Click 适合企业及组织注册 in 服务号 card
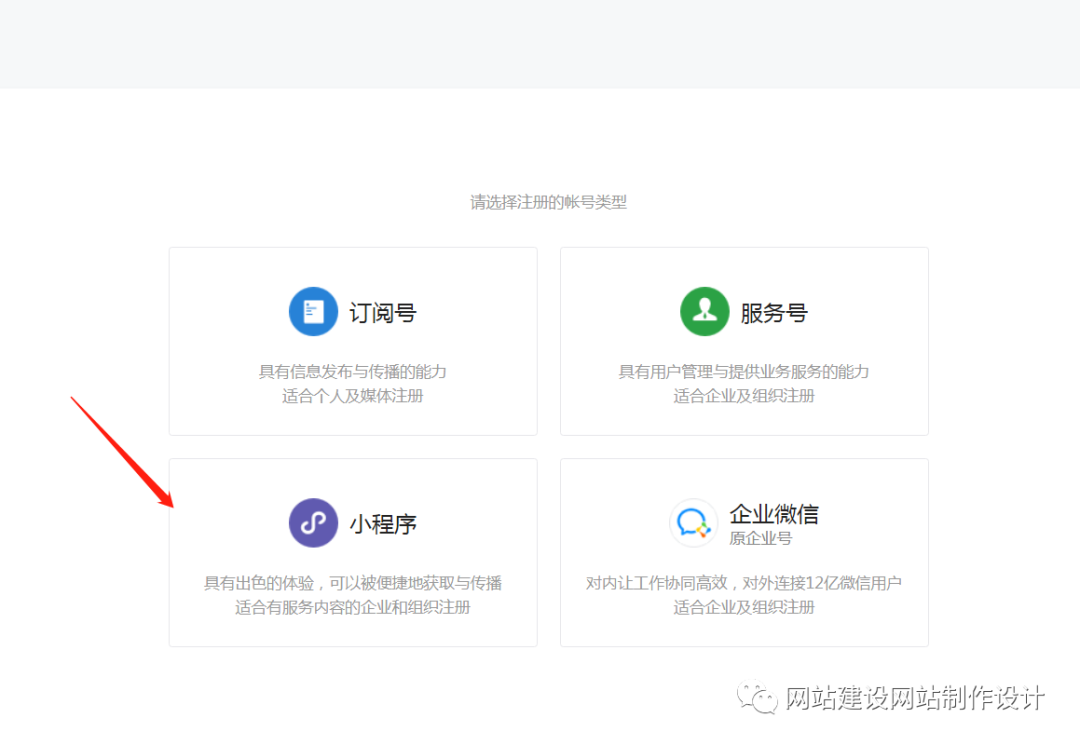 pos(744,396)
